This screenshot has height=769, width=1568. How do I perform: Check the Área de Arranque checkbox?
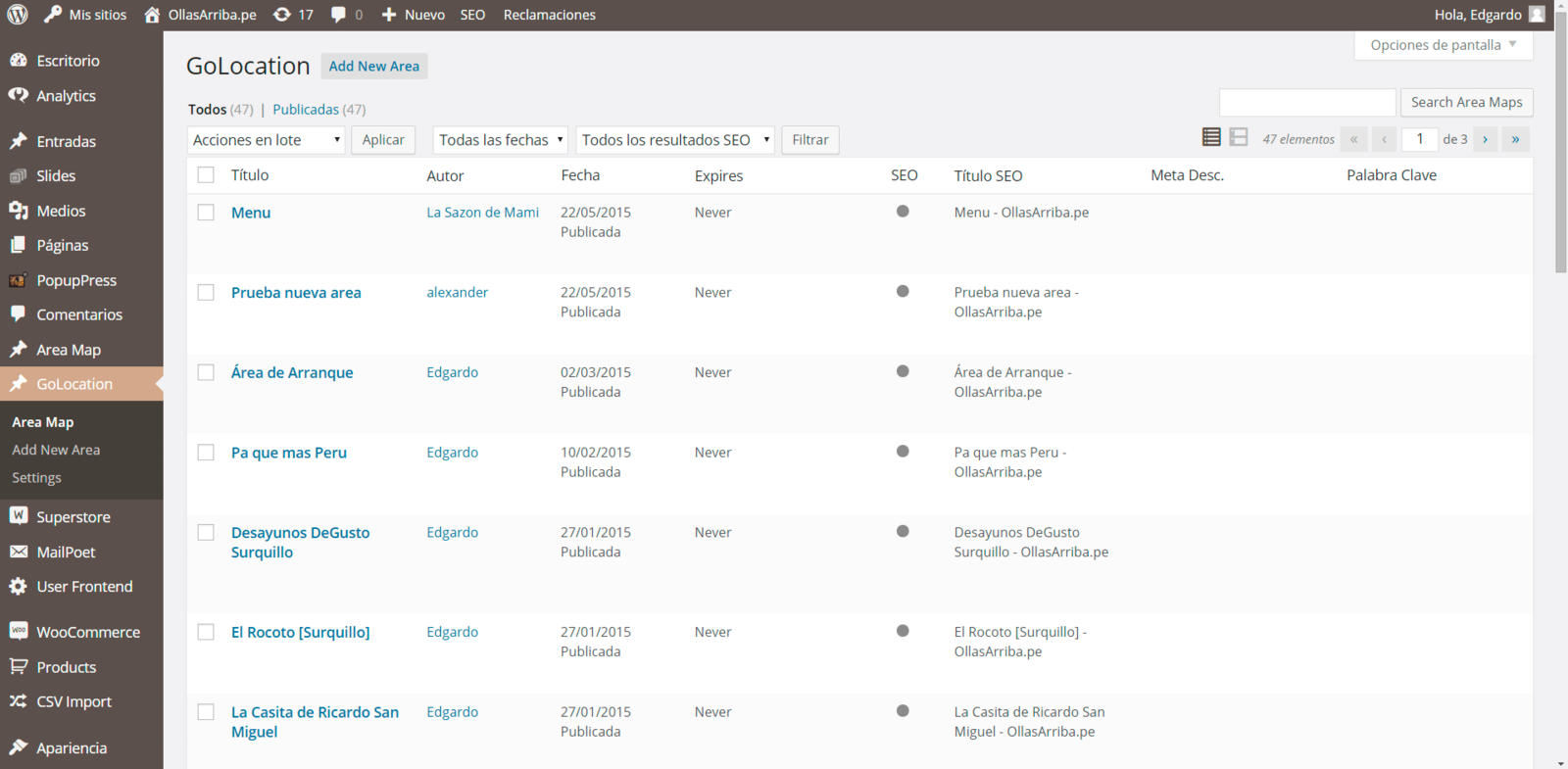pyautogui.click(x=206, y=372)
